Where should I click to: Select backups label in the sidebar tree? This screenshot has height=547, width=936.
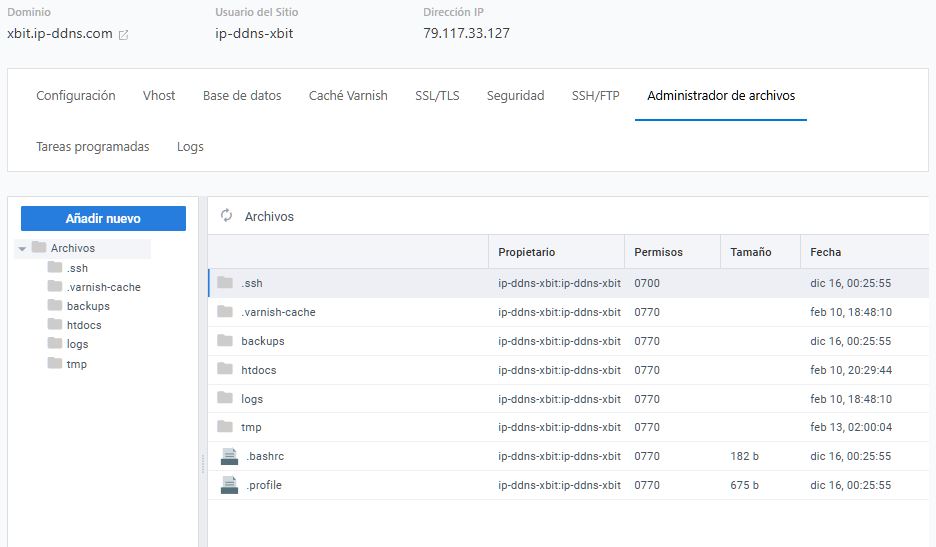tap(88, 306)
